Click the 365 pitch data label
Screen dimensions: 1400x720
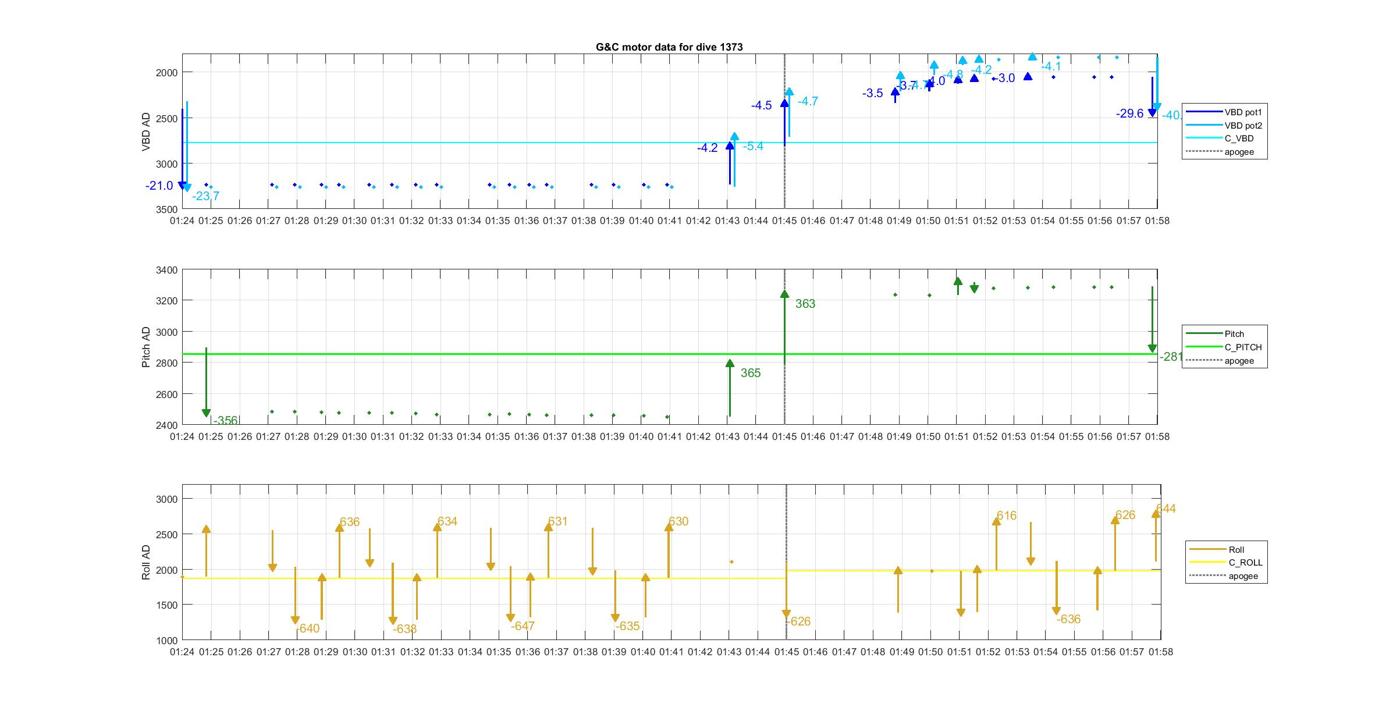750,373
